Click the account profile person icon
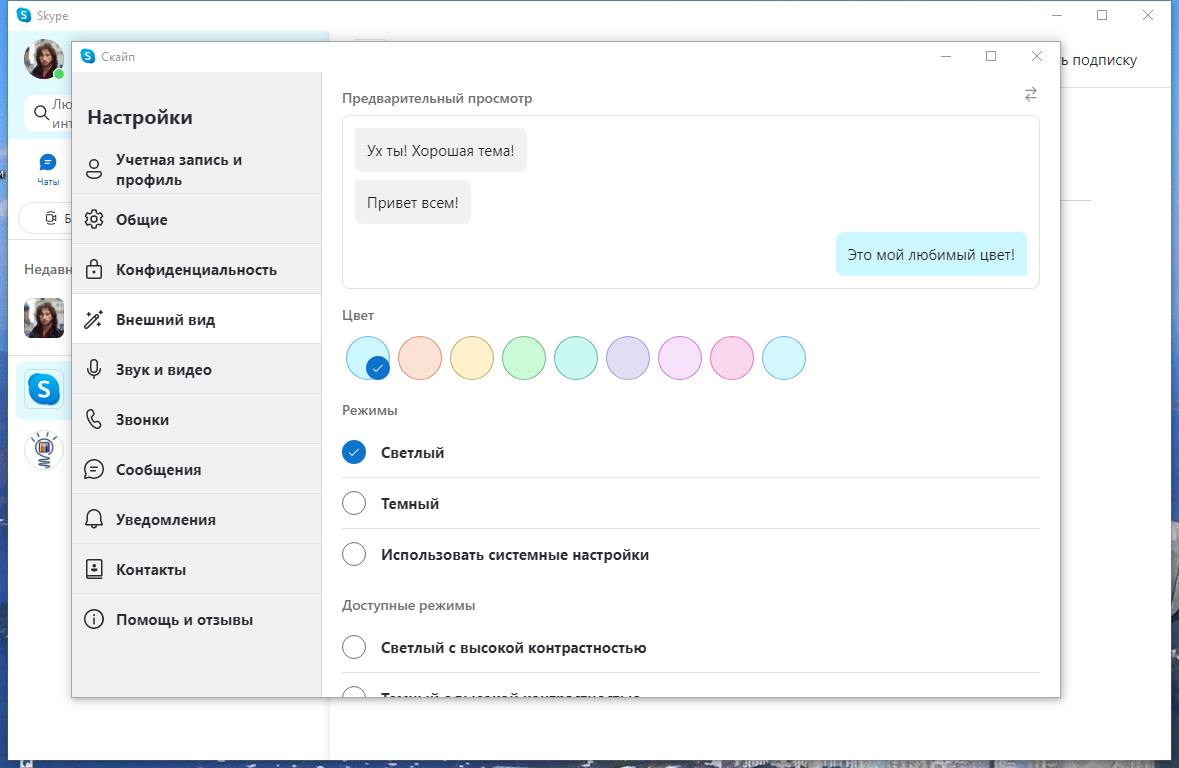Viewport: 1179px width, 768px height. tap(94, 169)
